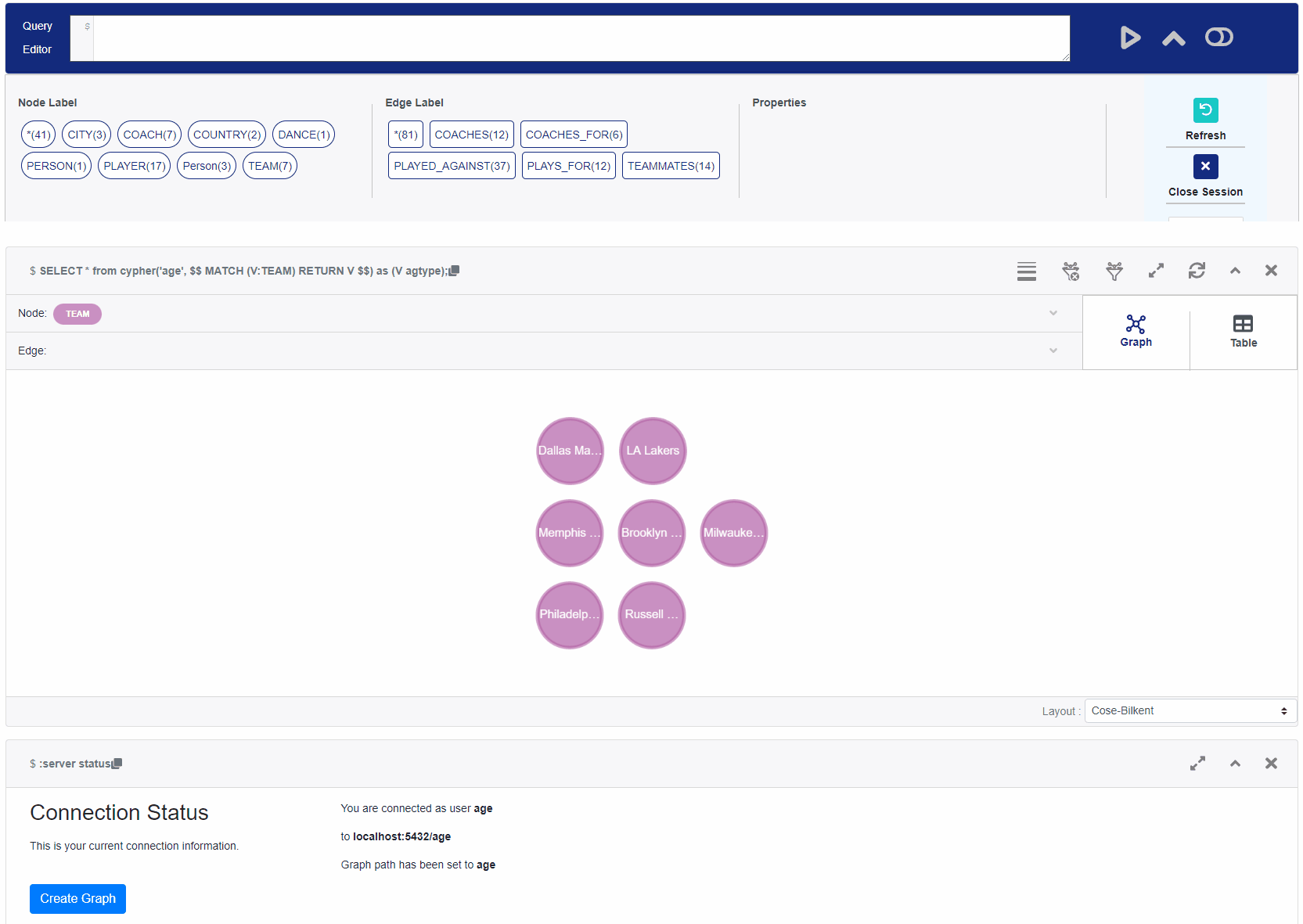Select the COACHES(12) edge label

472,135
